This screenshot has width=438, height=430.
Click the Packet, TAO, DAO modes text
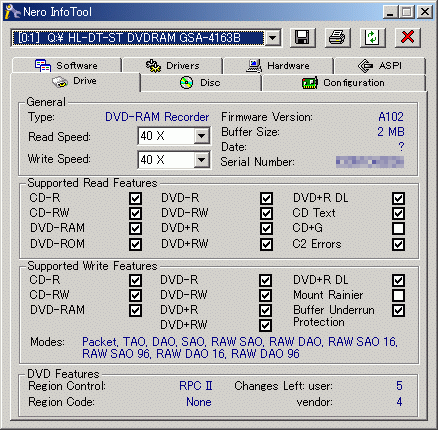pyautogui.click(x=240, y=348)
